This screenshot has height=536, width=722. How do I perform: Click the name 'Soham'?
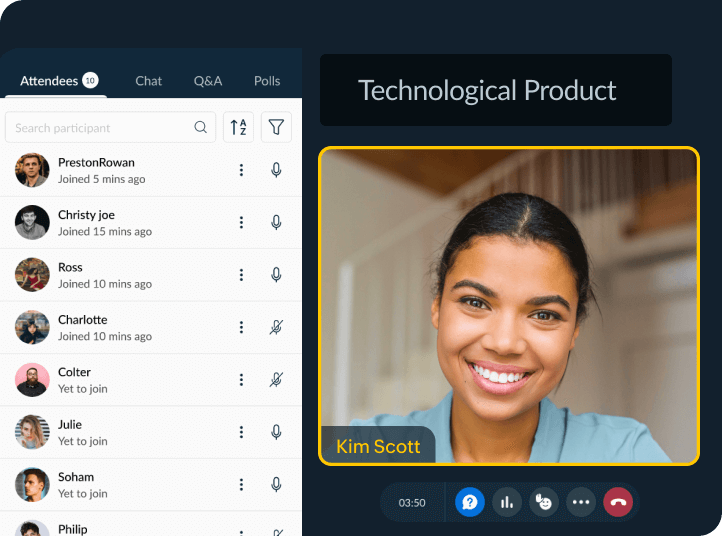point(76,477)
